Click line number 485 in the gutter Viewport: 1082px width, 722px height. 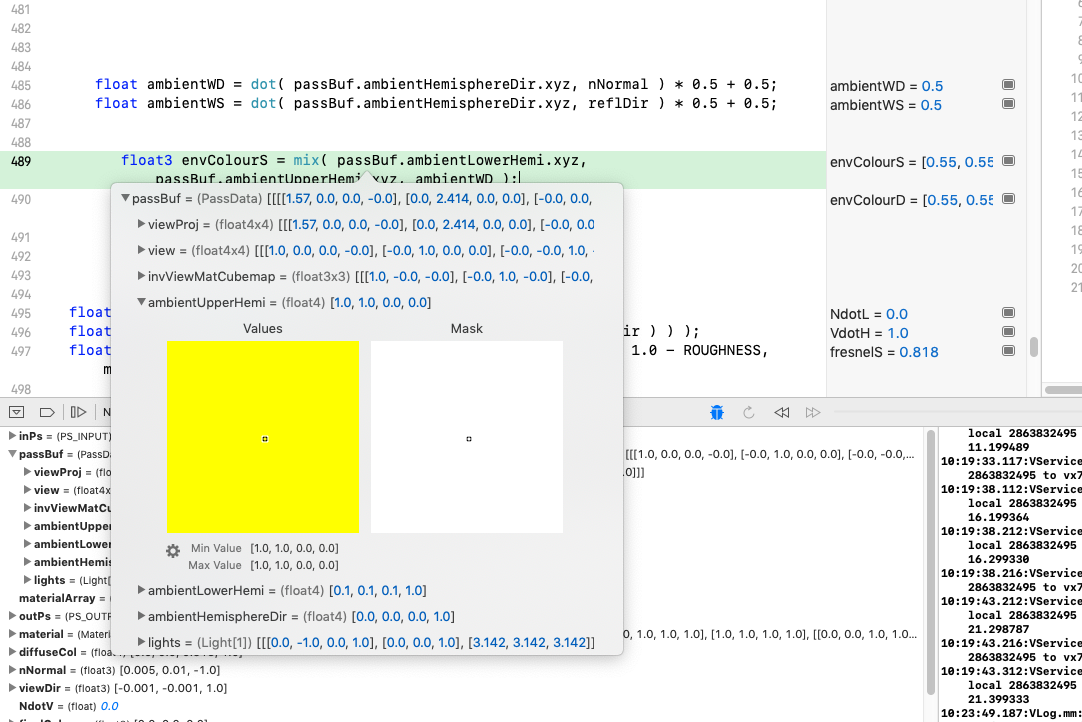click(x=21, y=86)
